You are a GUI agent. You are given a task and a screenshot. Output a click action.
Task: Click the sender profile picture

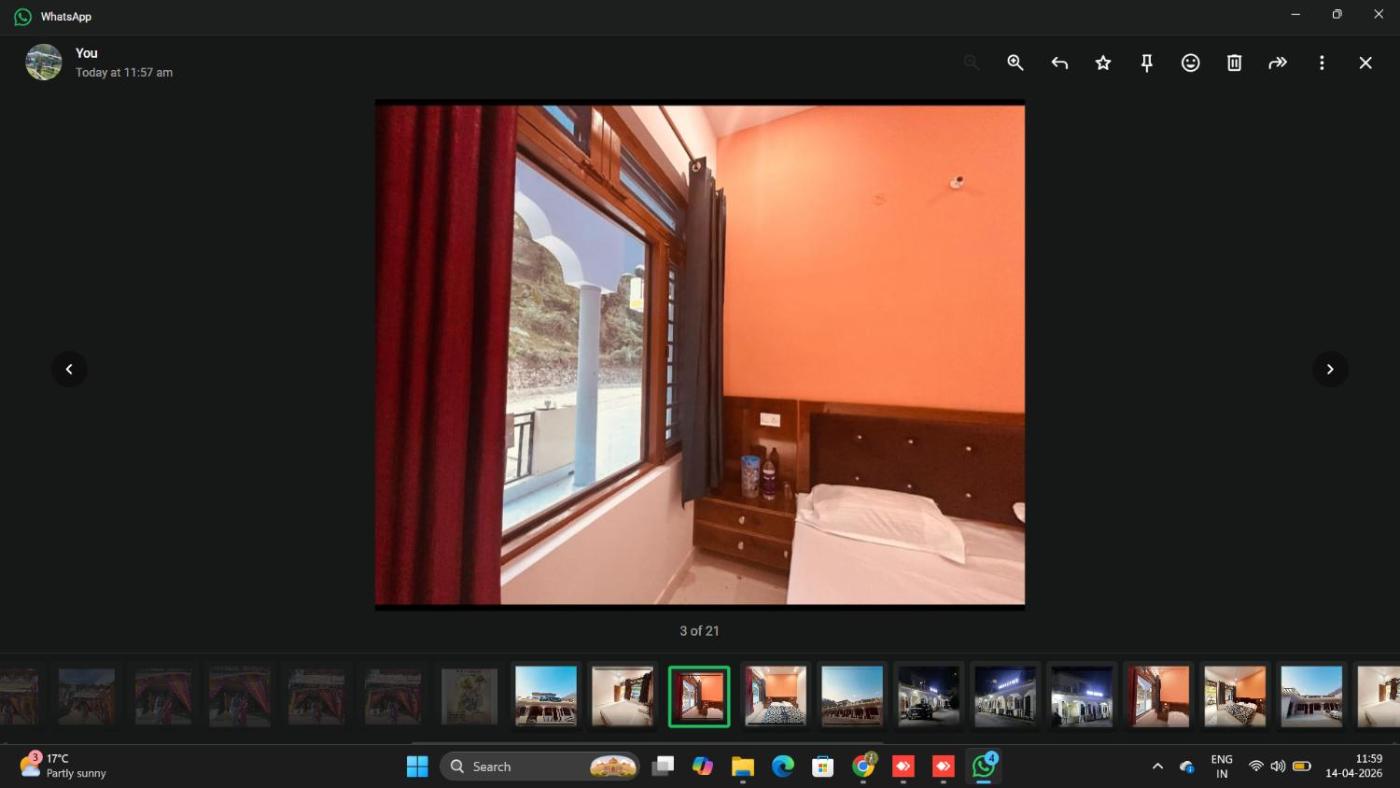click(44, 62)
